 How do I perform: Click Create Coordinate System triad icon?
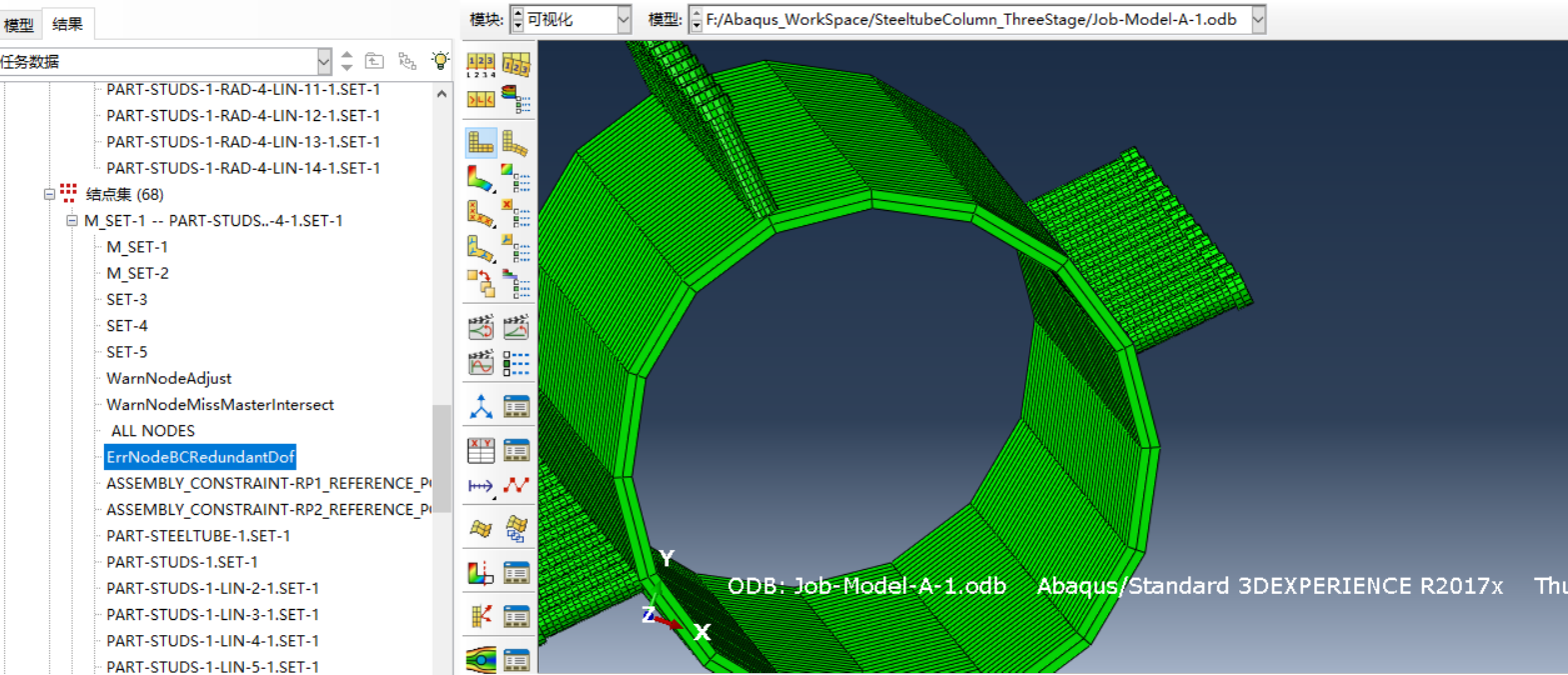tap(481, 406)
